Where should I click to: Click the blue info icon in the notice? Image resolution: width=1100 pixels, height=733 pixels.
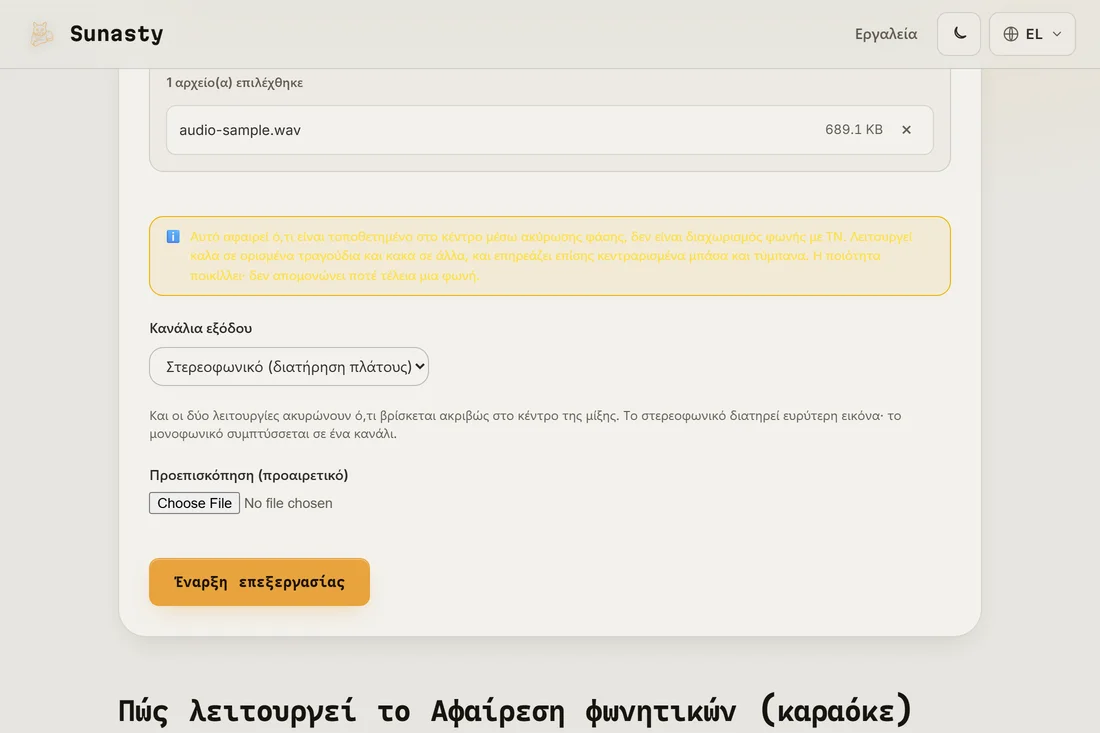(x=173, y=236)
